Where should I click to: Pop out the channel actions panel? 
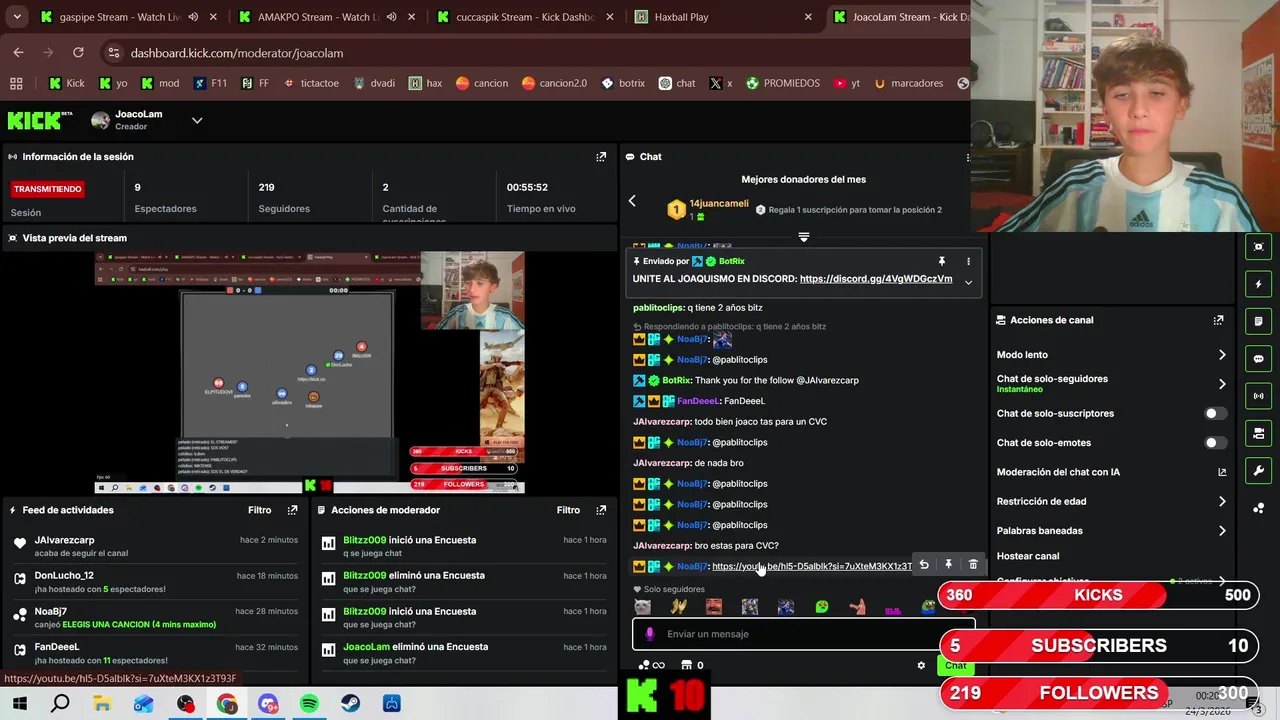click(x=1218, y=320)
